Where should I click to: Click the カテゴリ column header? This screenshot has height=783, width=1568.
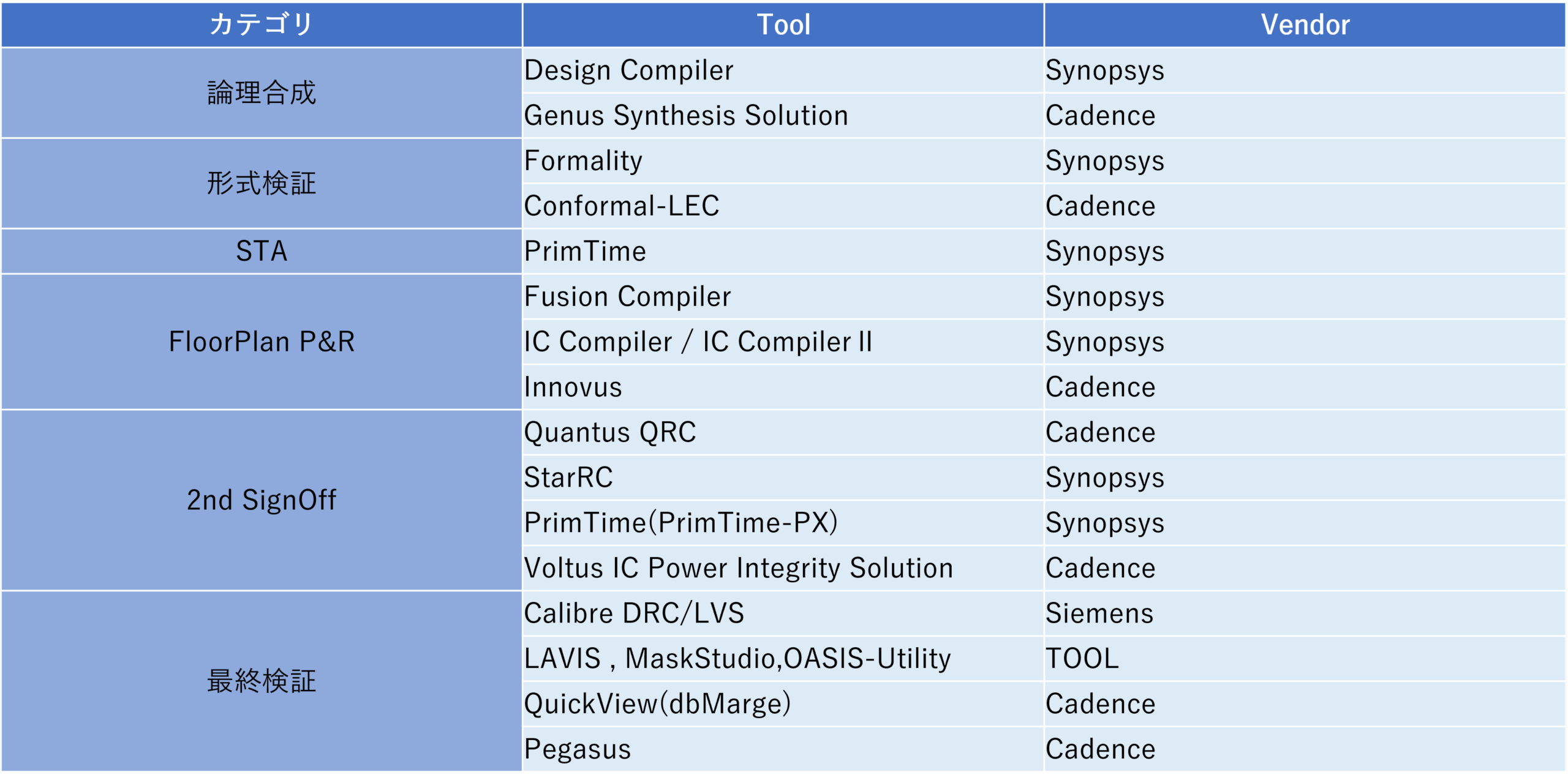click(x=262, y=24)
